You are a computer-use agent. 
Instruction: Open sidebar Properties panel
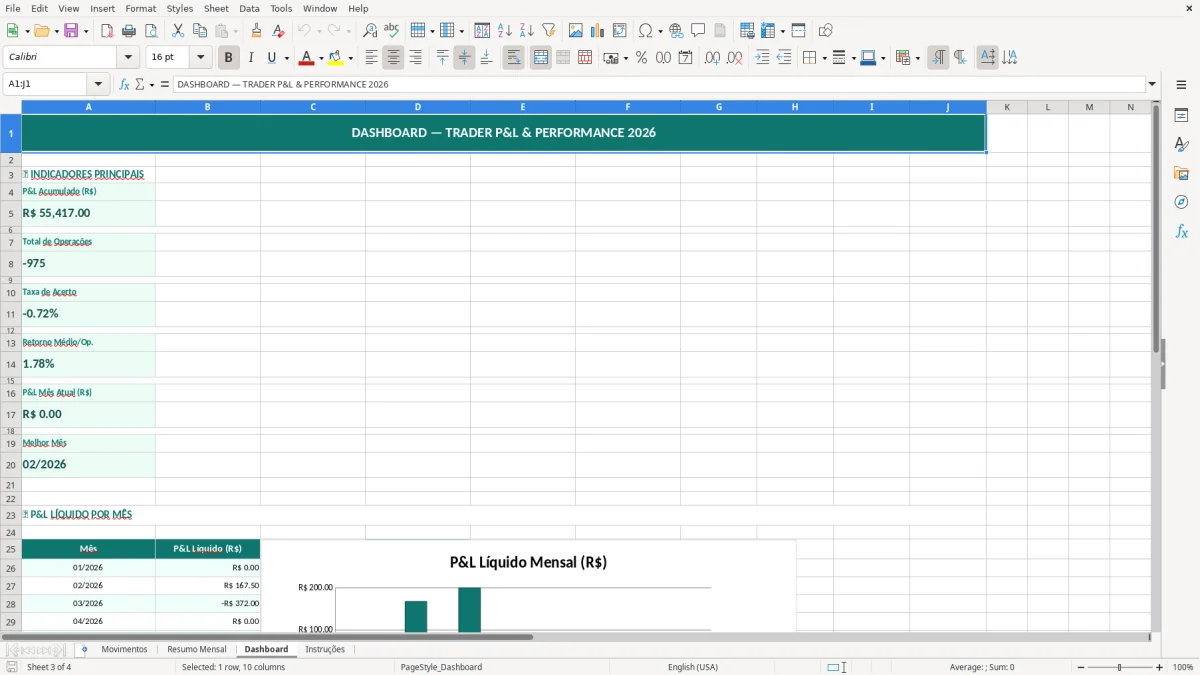[x=1181, y=115]
